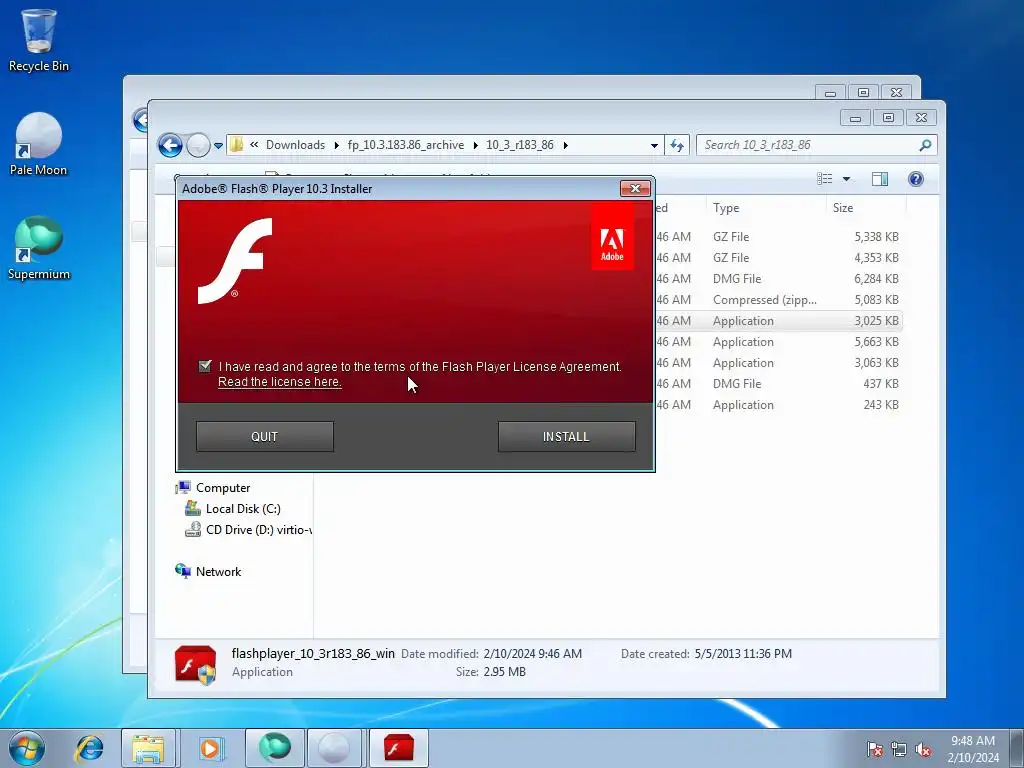Expand the arrow after Downloads breadcrumb
The width and height of the screenshot is (1024, 768).
pos(336,145)
